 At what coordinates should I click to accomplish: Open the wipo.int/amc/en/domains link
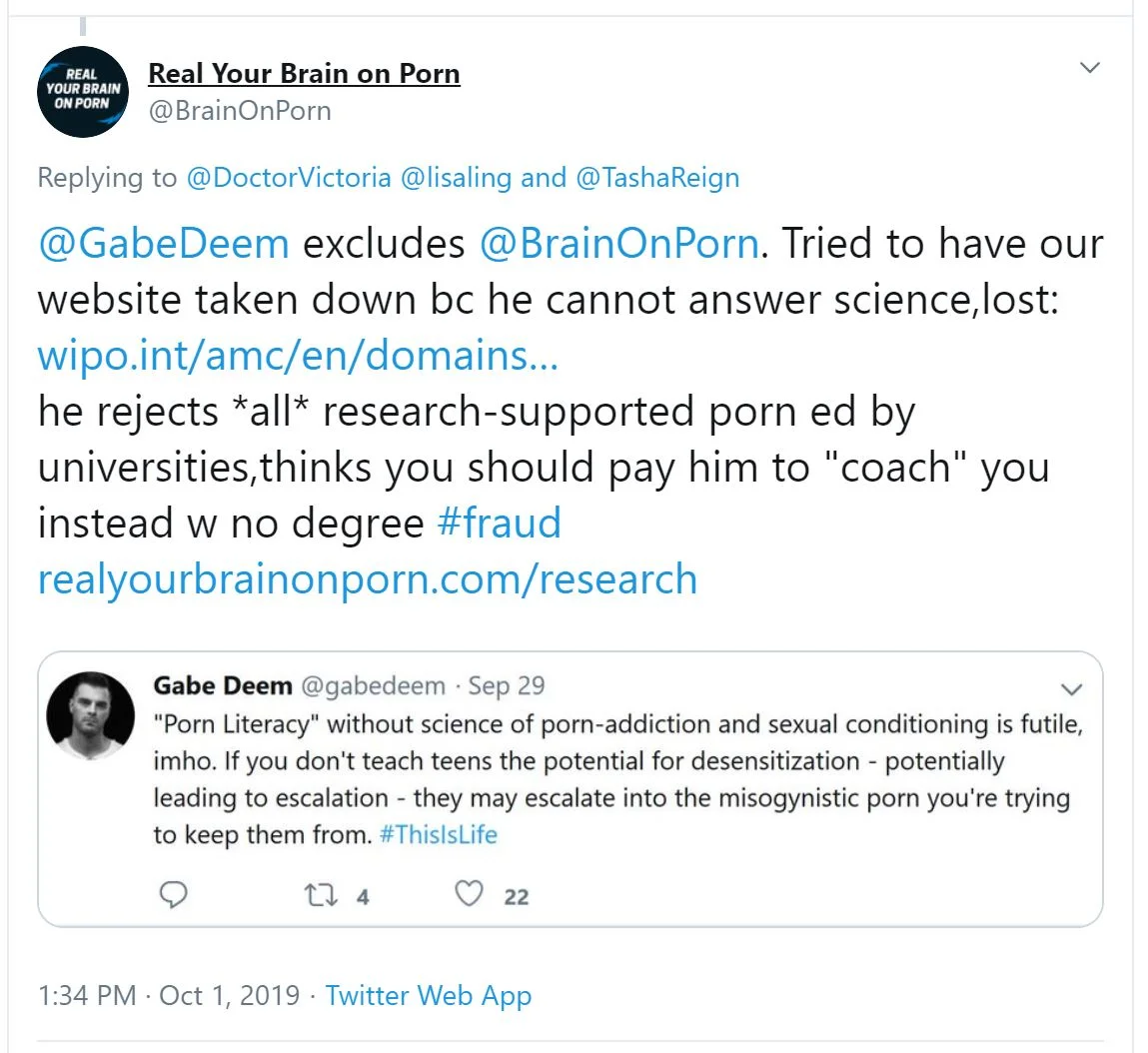[298, 356]
